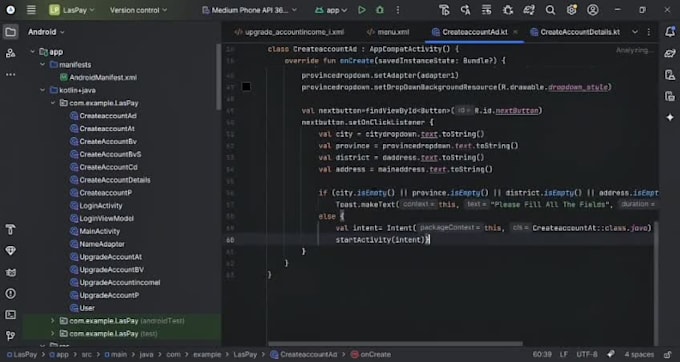
Task: Open the gem icon tool window
Action: pyautogui.click(x=10, y=251)
